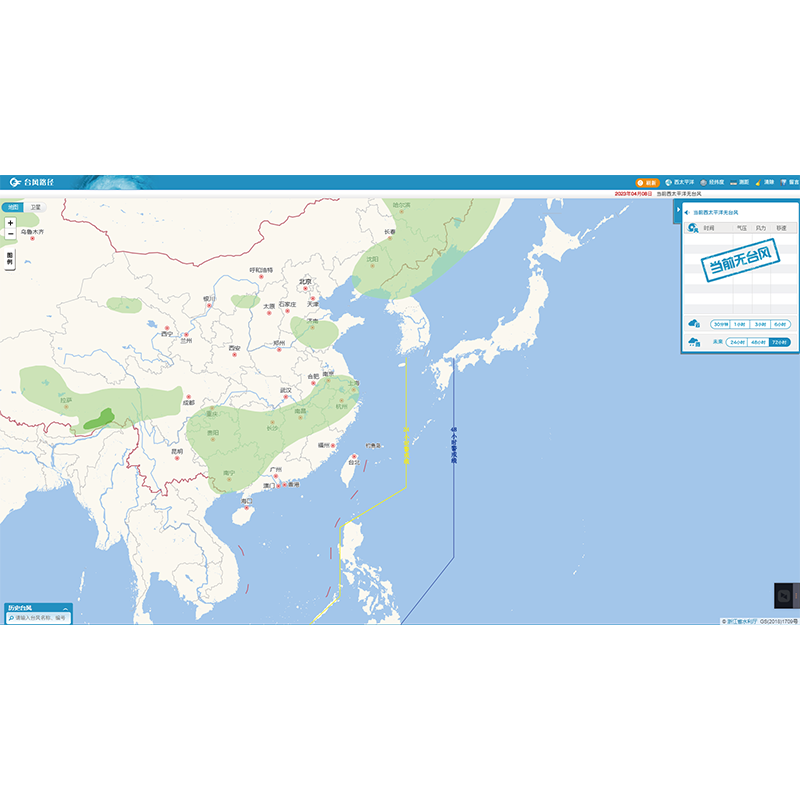The image size is (800, 800).
Task: Zoom in with the plus button
Action: point(10,223)
